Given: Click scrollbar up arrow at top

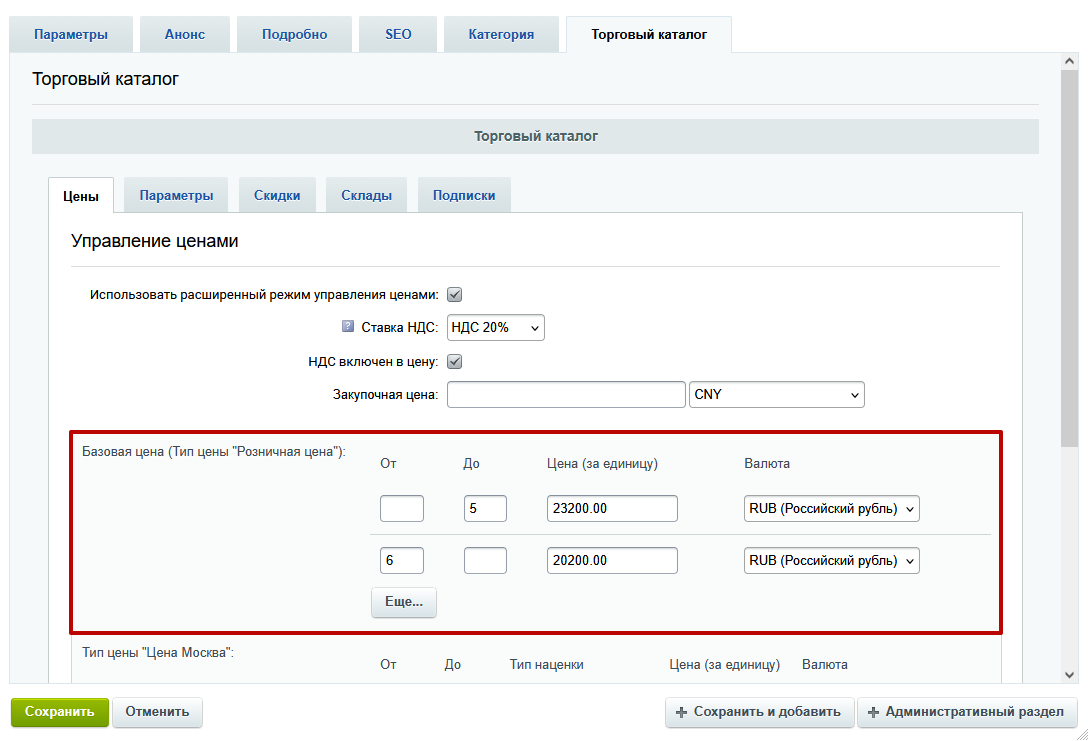Looking at the screenshot, I should click(1069, 63).
